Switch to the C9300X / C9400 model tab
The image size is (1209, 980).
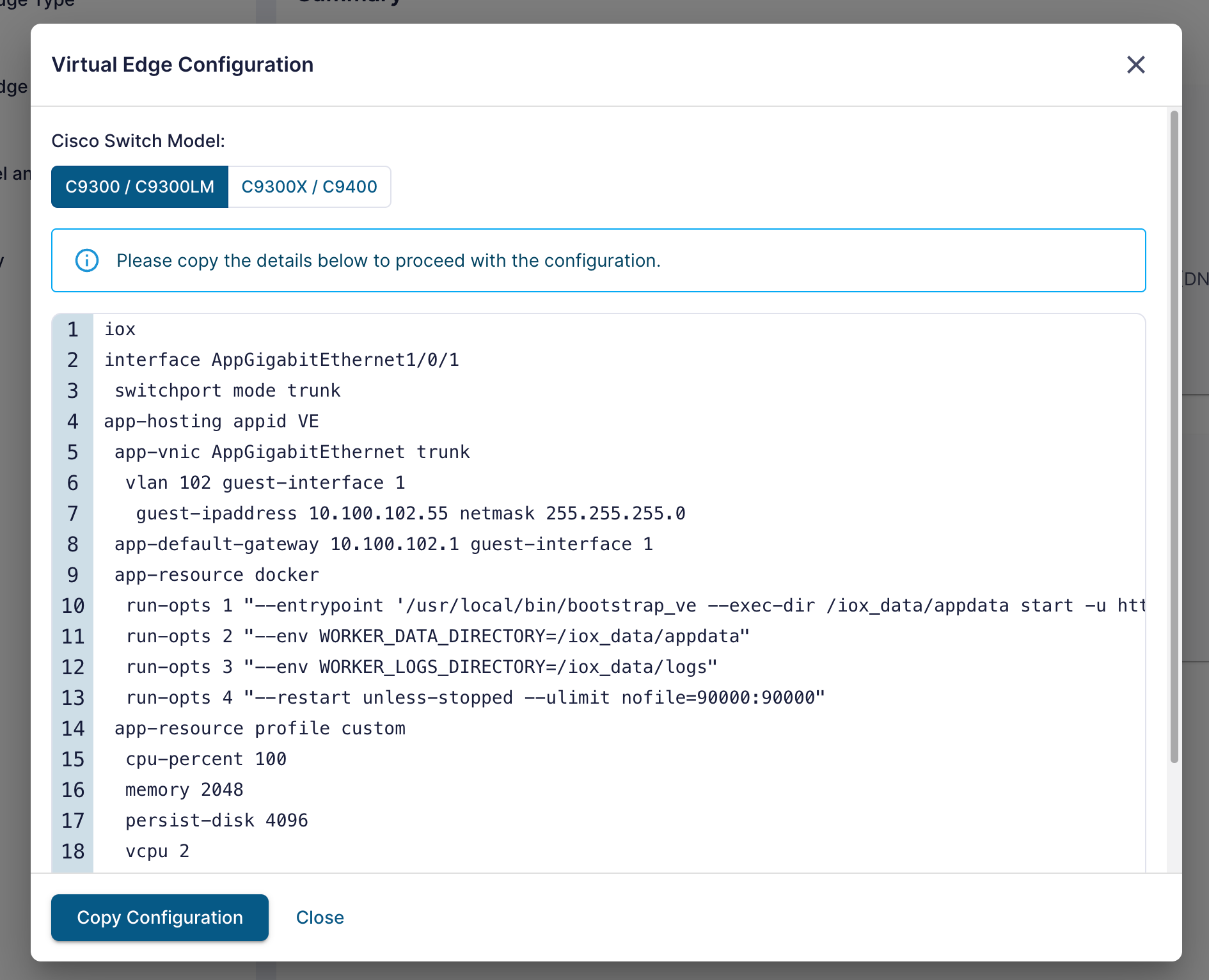point(309,187)
